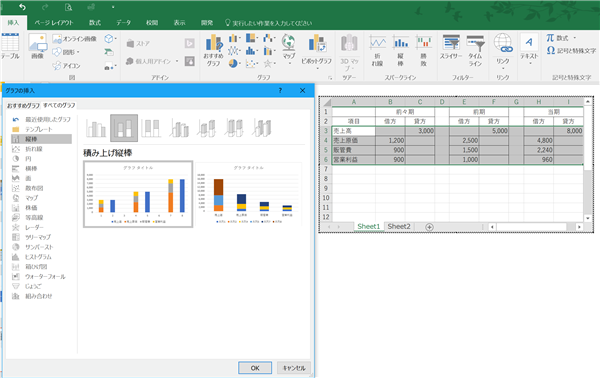Viewport: 600px width, 378px height.
Task: Insert a Line sparkline (折れ線)
Action: 377,51
